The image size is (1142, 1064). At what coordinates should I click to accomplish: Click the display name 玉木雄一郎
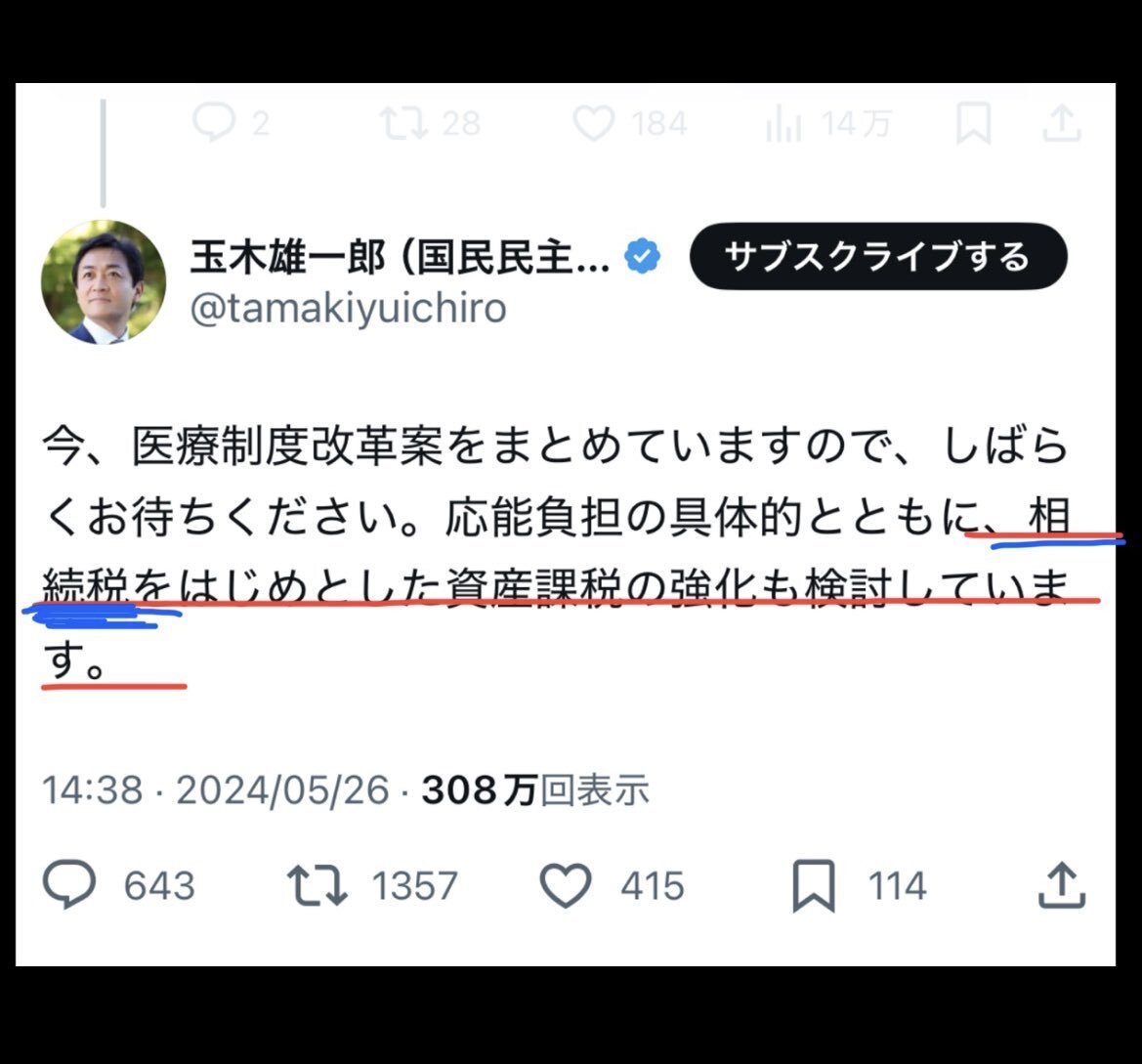[287, 257]
